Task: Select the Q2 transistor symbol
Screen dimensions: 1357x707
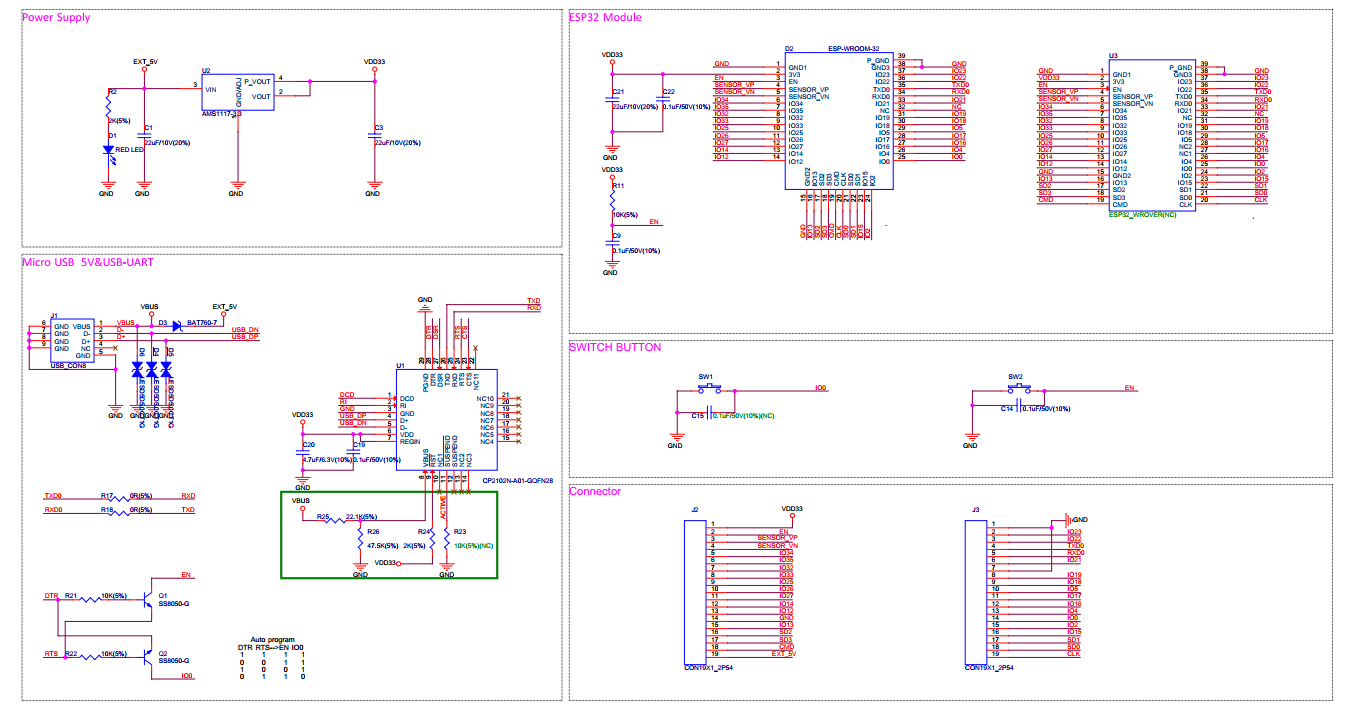Action: point(149,656)
